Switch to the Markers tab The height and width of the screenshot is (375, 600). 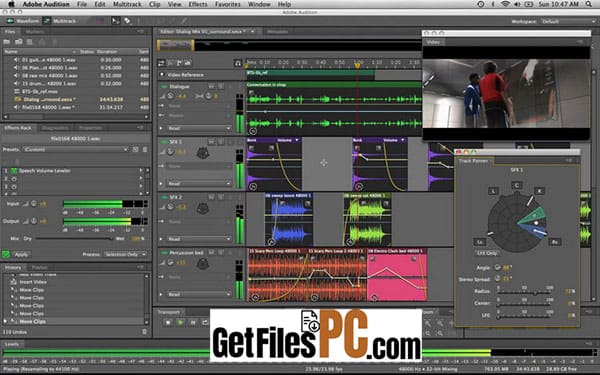tap(35, 32)
